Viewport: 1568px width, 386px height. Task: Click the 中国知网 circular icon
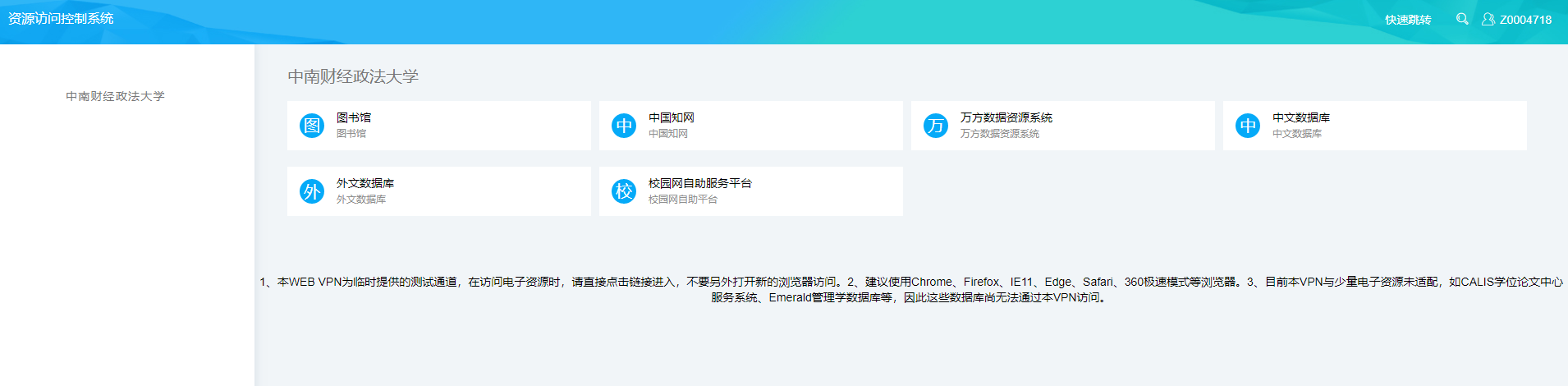pyautogui.click(x=624, y=126)
